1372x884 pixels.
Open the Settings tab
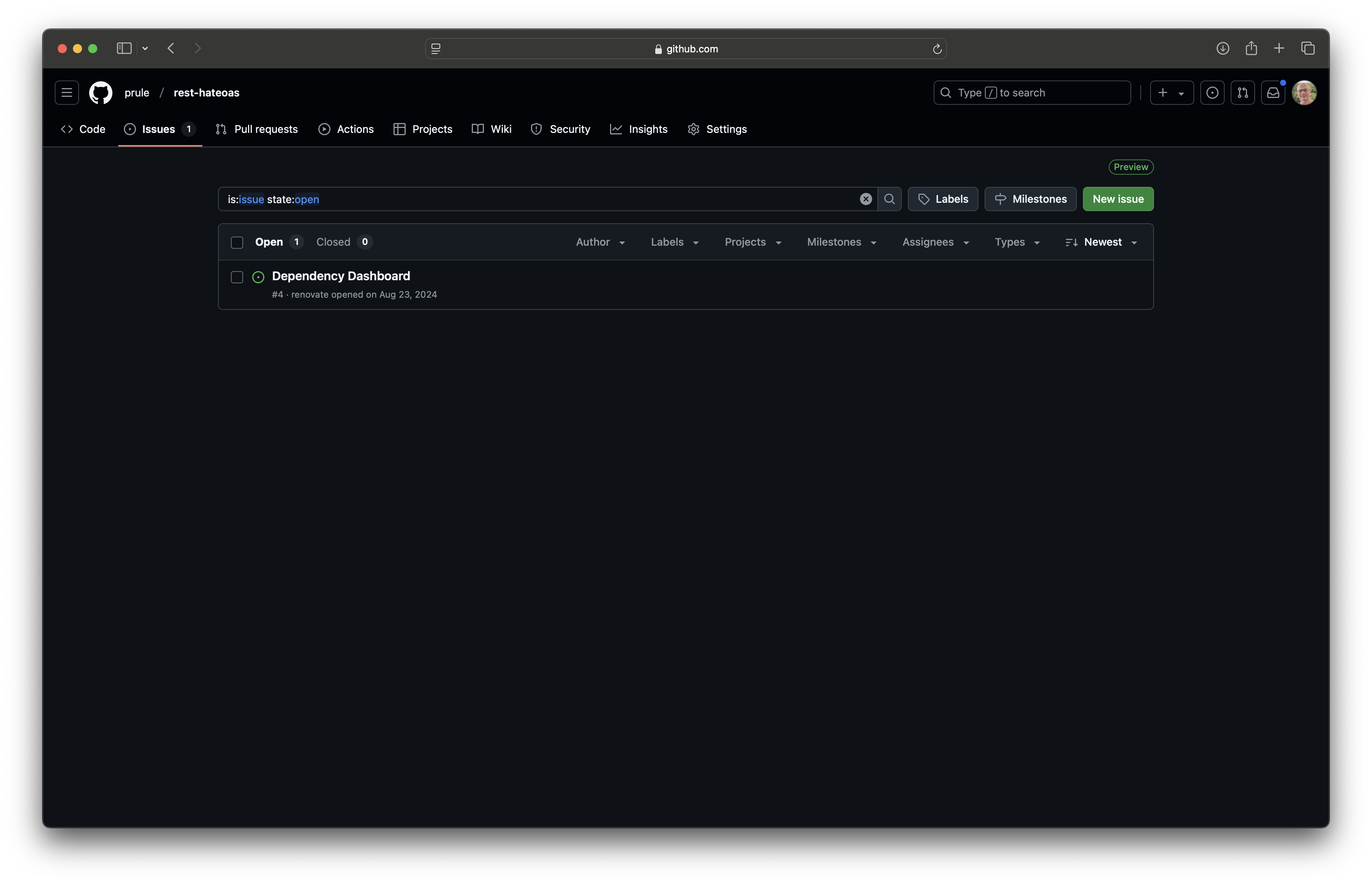click(717, 129)
